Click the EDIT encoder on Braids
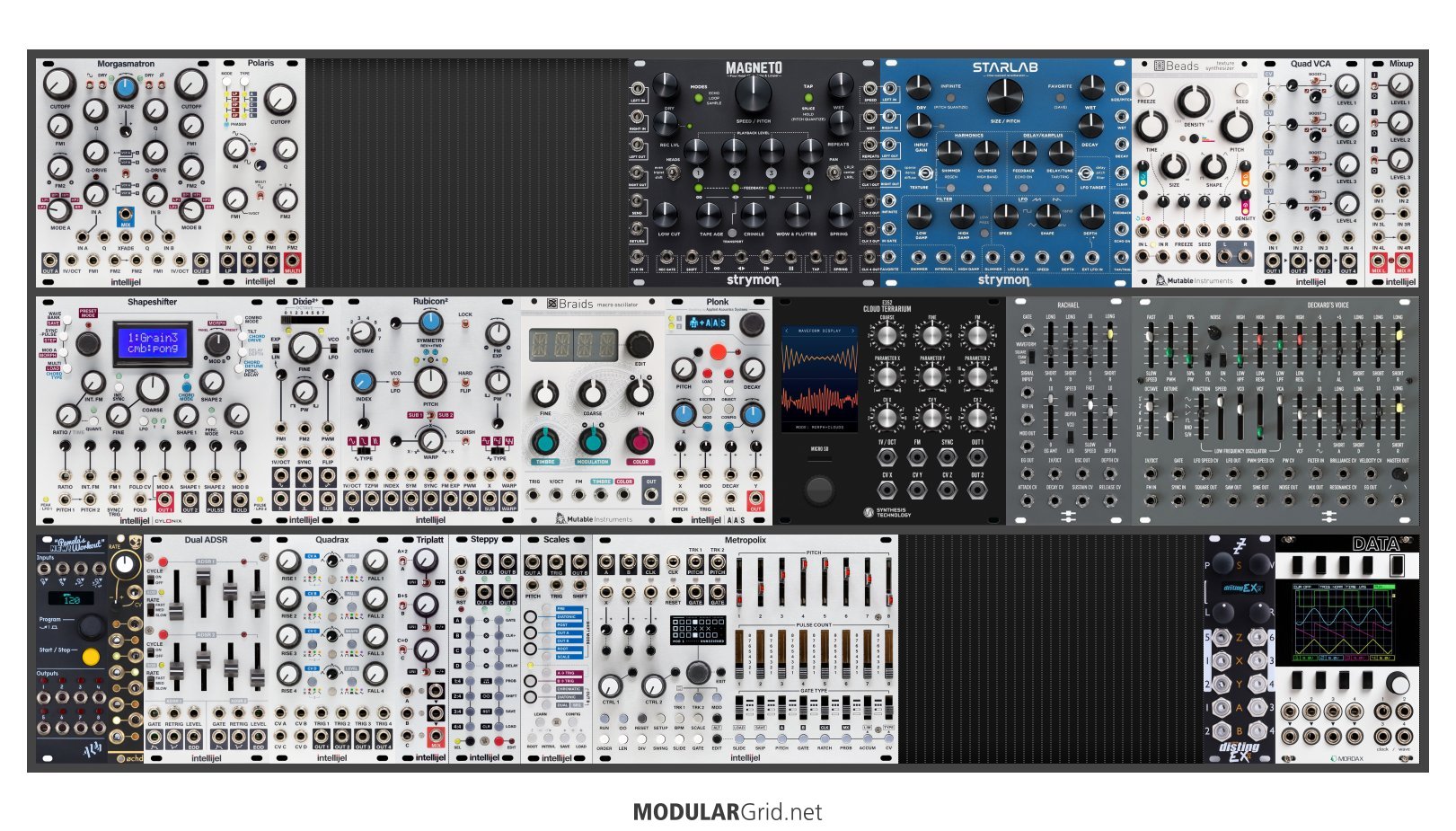1456x831 pixels. [640, 344]
